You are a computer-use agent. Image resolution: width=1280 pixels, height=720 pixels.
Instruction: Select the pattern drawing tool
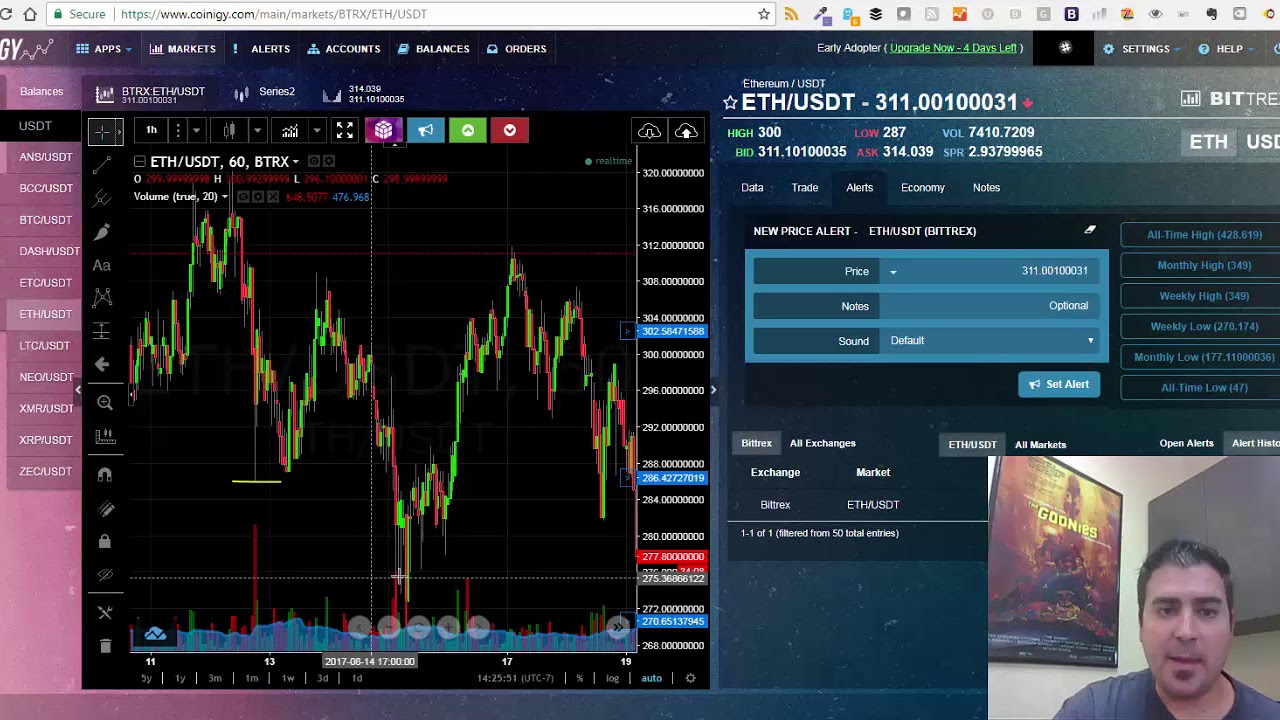tap(102, 297)
